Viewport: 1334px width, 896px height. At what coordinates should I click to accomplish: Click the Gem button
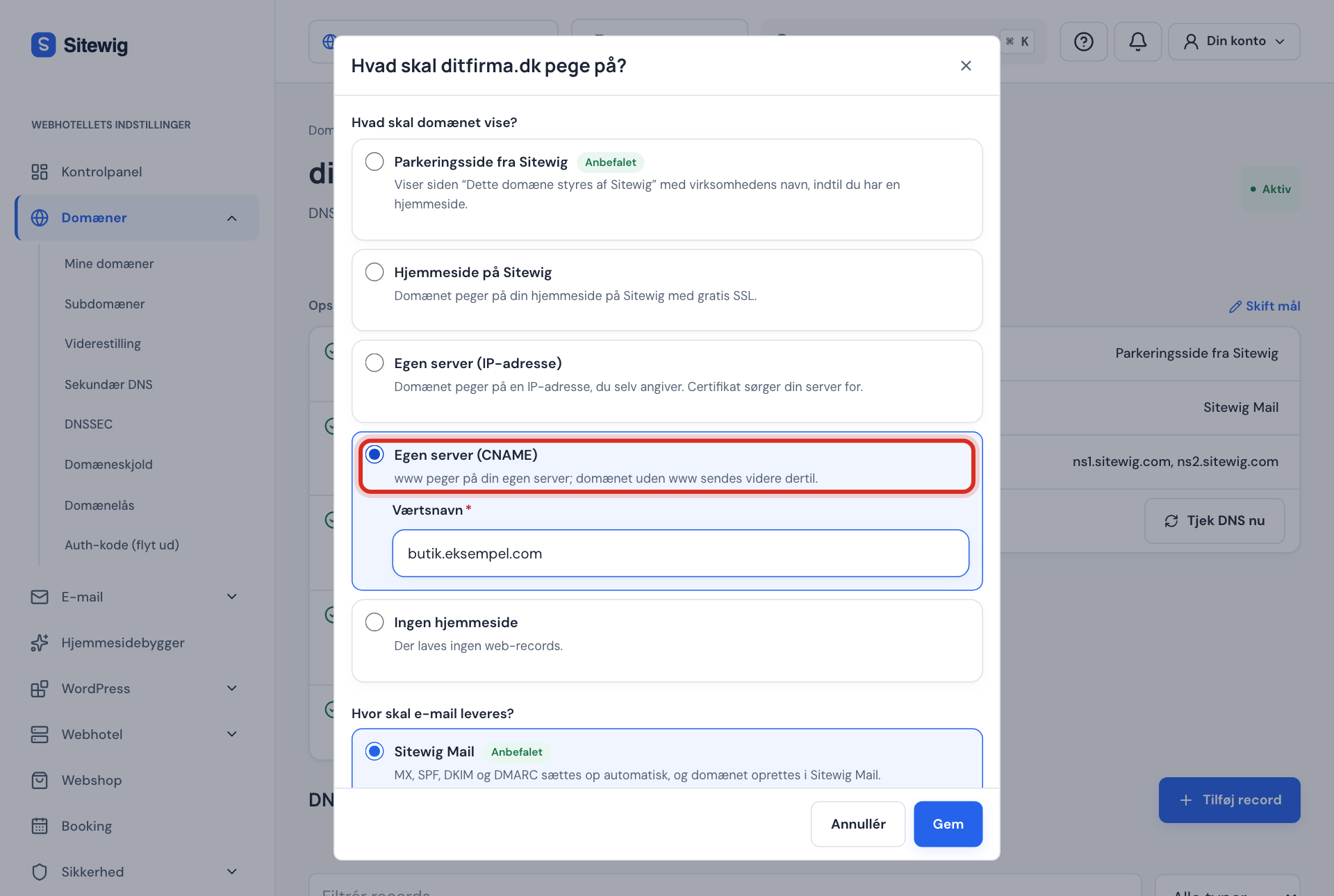[x=948, y=824]
